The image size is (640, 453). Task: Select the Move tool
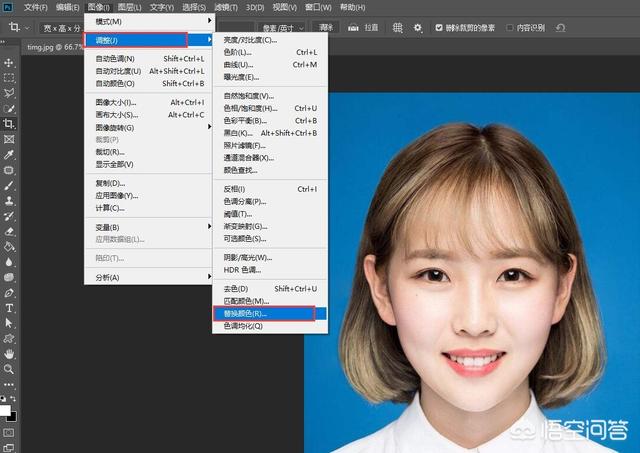pos(9,62)
